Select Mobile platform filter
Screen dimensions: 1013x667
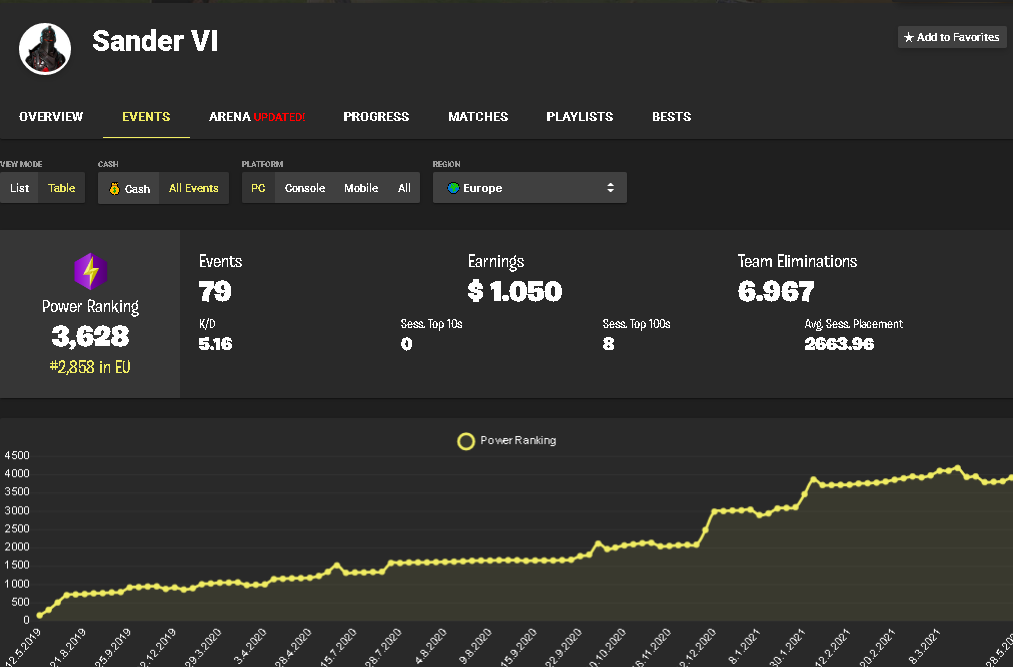pos(361,188)
